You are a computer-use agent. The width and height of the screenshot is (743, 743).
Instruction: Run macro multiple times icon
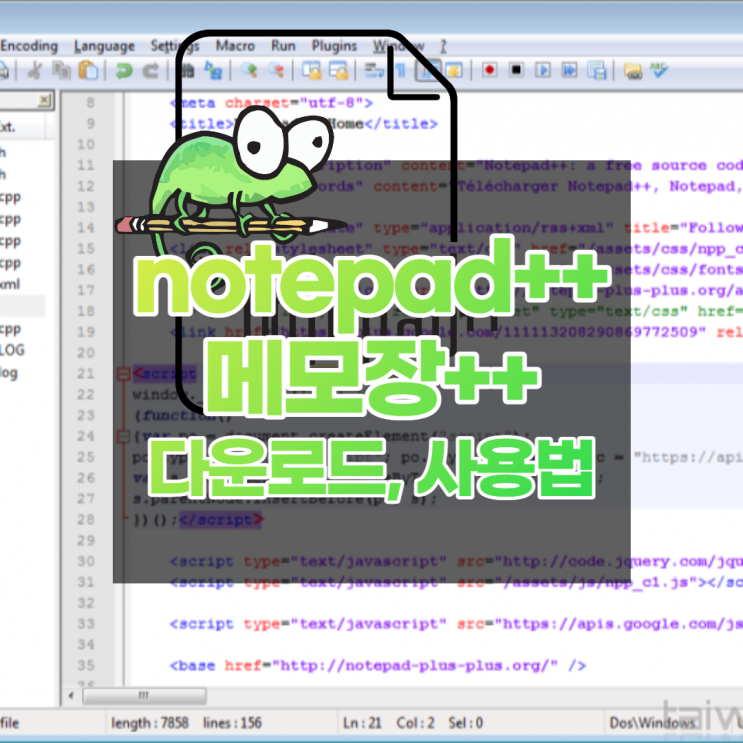(570, 70)
